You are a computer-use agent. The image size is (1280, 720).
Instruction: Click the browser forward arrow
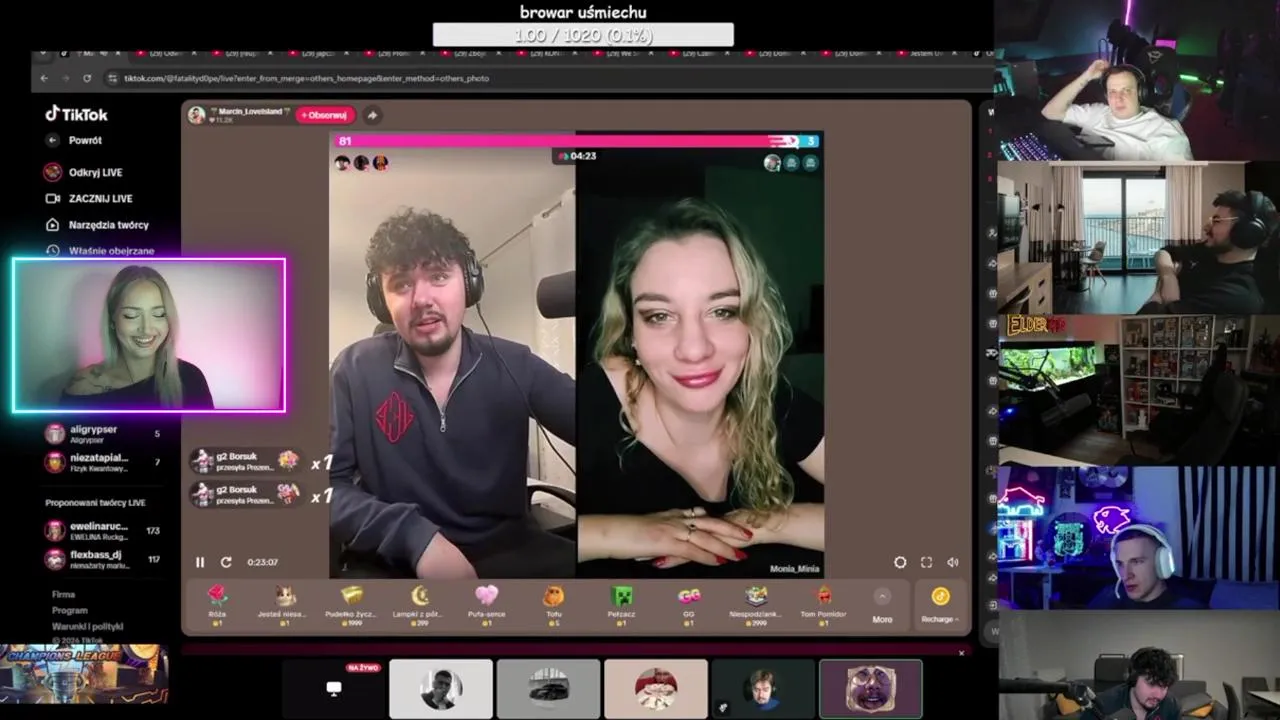click(65, 78)
